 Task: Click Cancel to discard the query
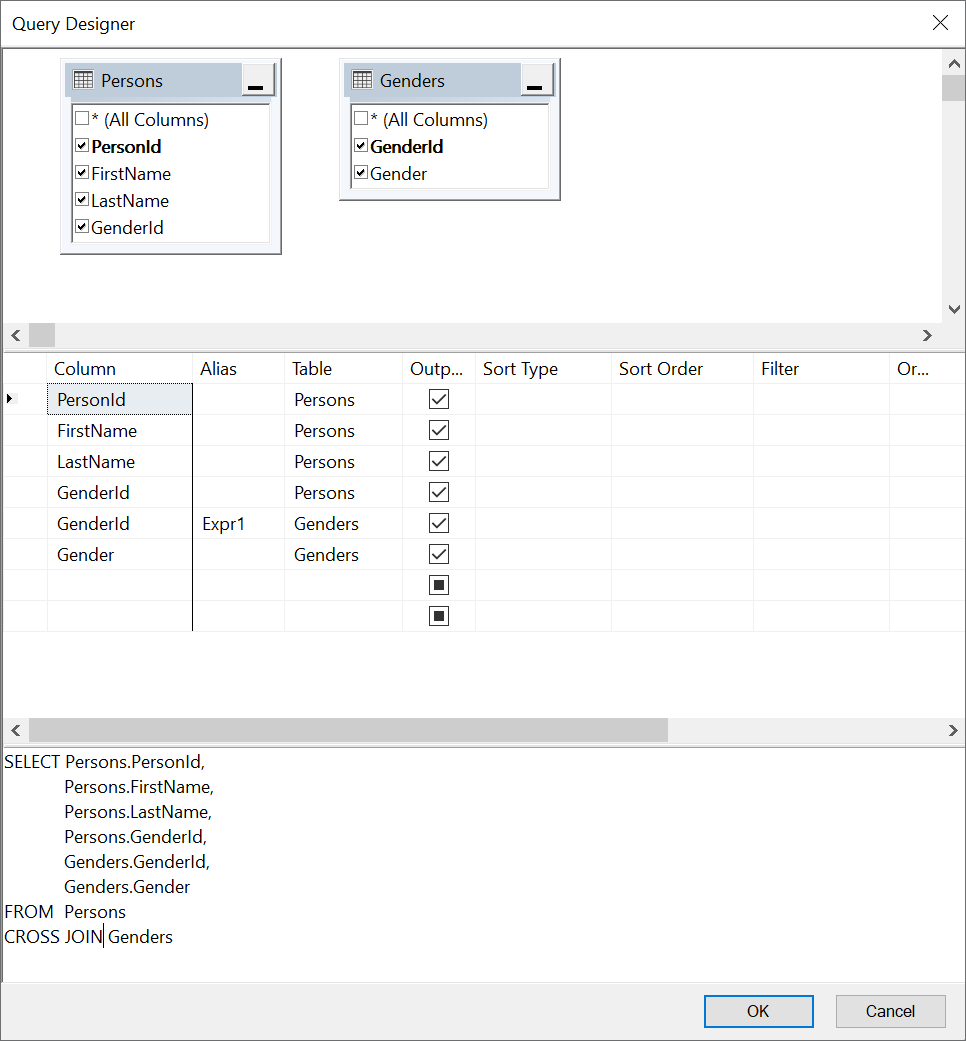click(890, 1010)
